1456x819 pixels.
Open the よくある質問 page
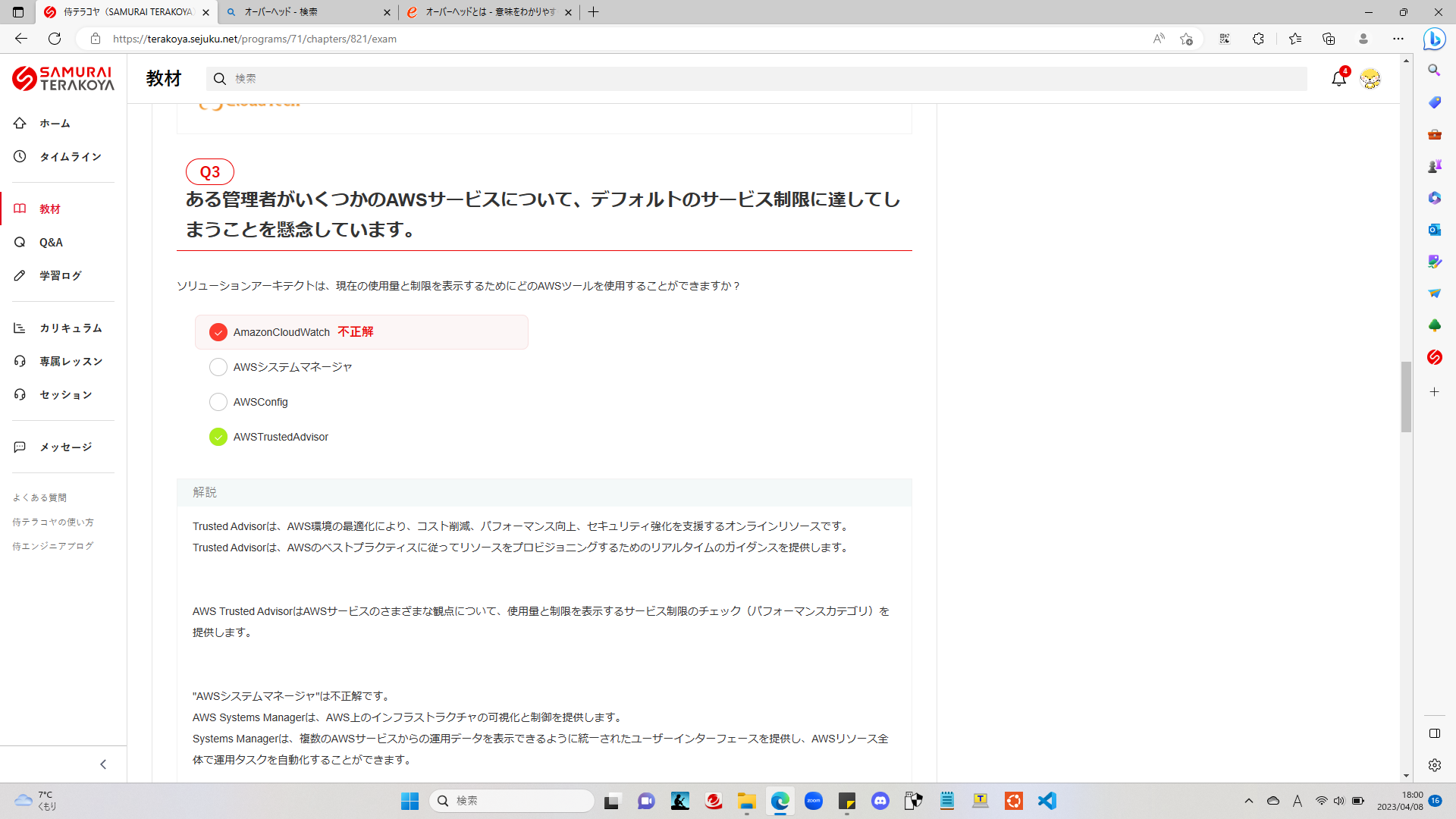(x=39, y=497)
